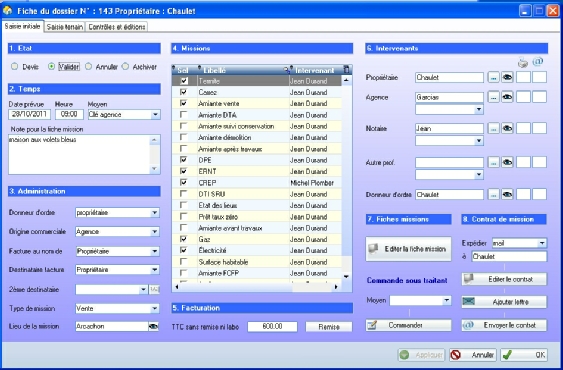Click Editer la fiche mission button
The image size is (563, 370).
click(x=409, y=249)
